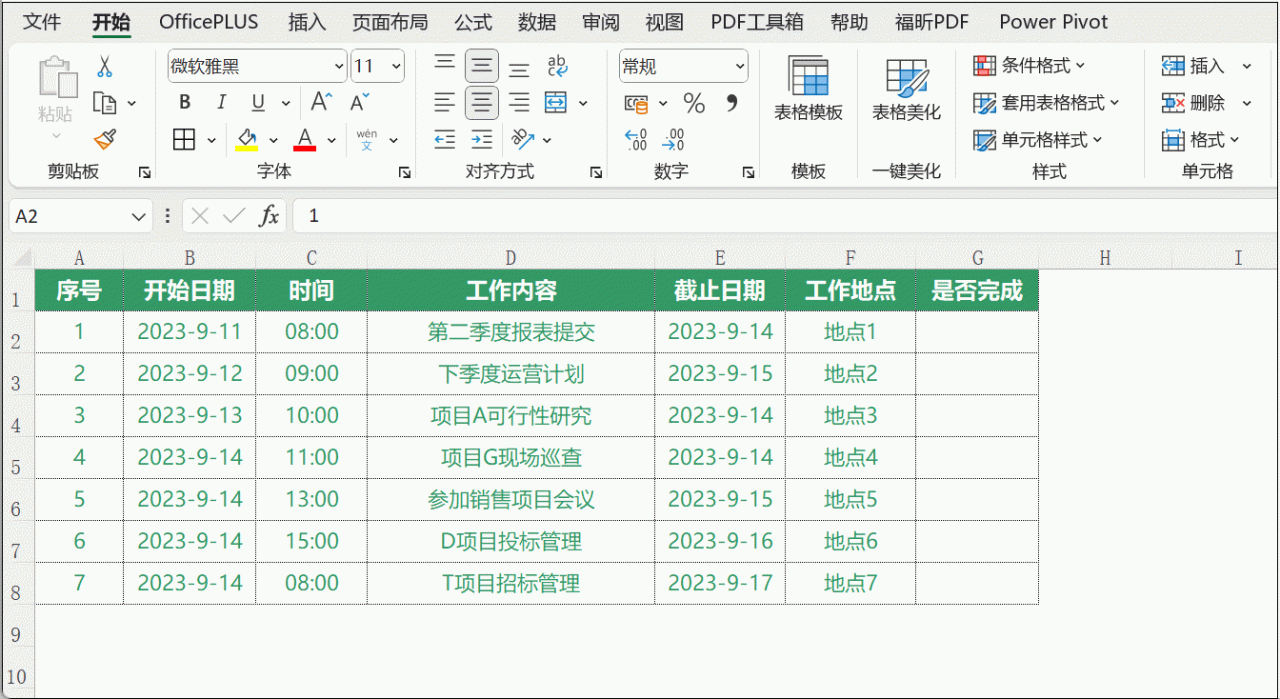The width and height of the screenshot is (1280, 699).
Task: Open the 文件 menu
Action: [42, 22]
